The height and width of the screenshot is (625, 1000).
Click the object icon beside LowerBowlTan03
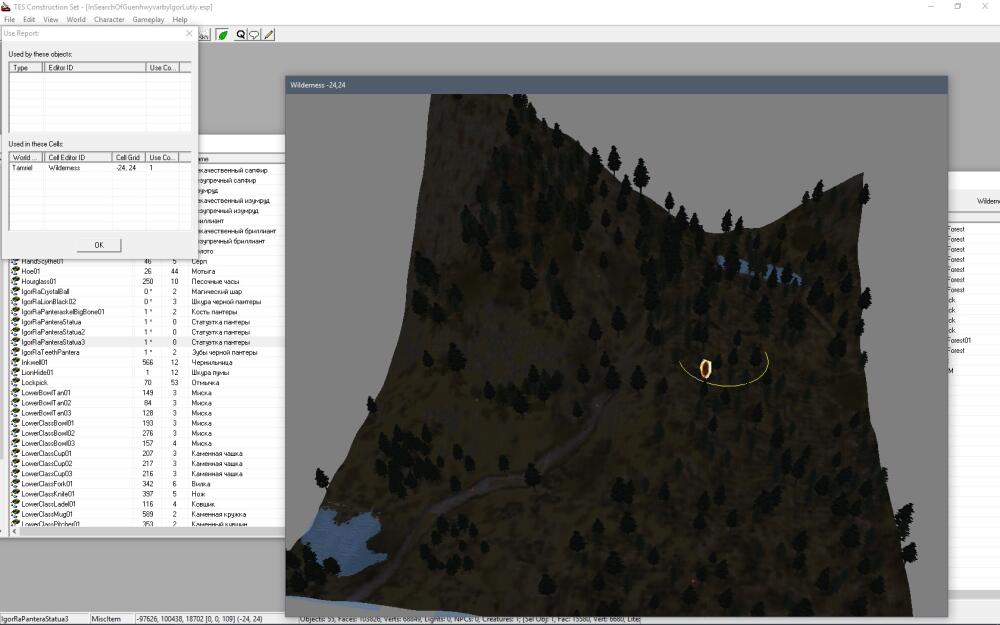[x=16, y=413]
